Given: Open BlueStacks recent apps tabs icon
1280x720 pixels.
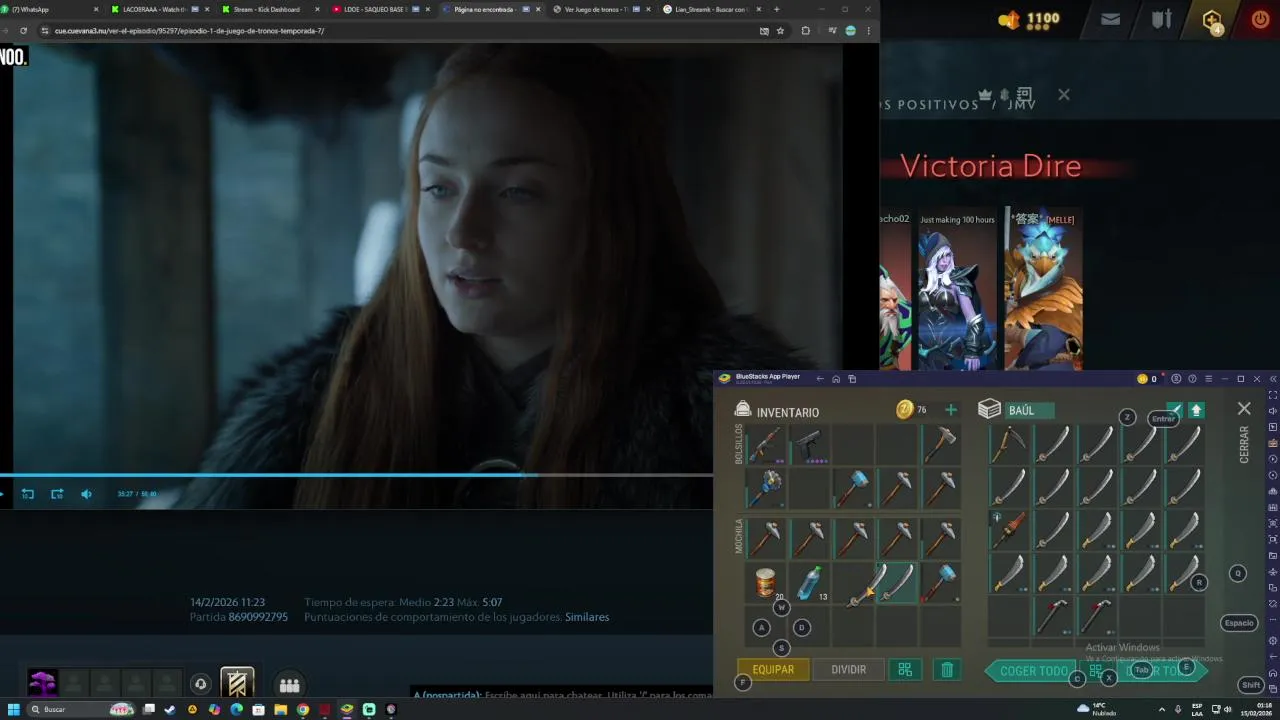Looking at the screenshot, I should click(852, 379).
